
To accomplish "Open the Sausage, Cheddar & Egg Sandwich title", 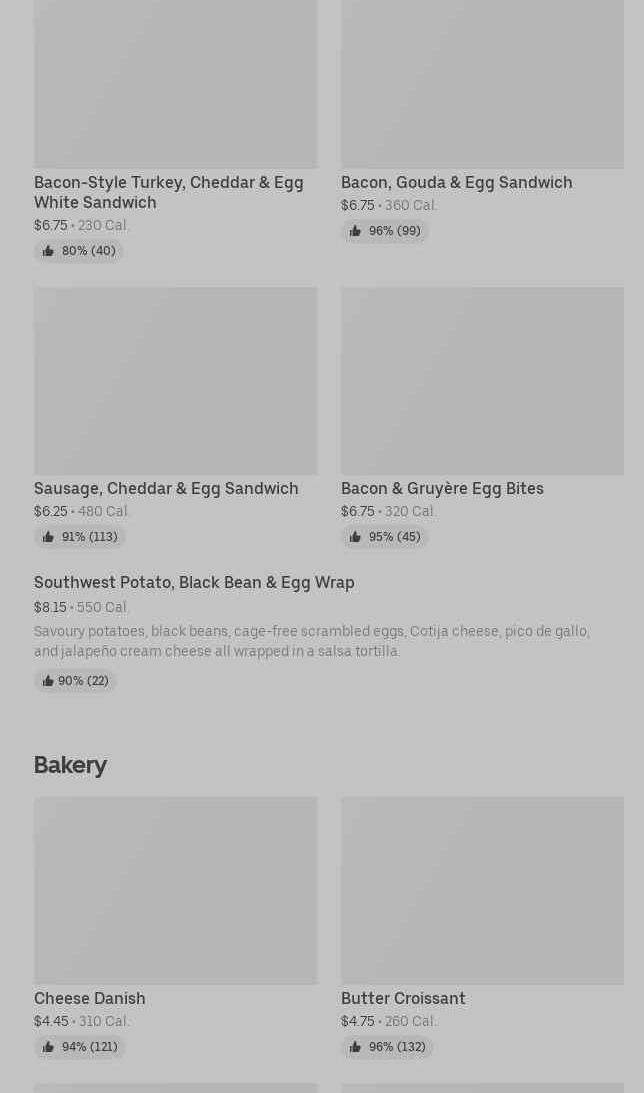I will pyautogui.click(x=166, y=488).
